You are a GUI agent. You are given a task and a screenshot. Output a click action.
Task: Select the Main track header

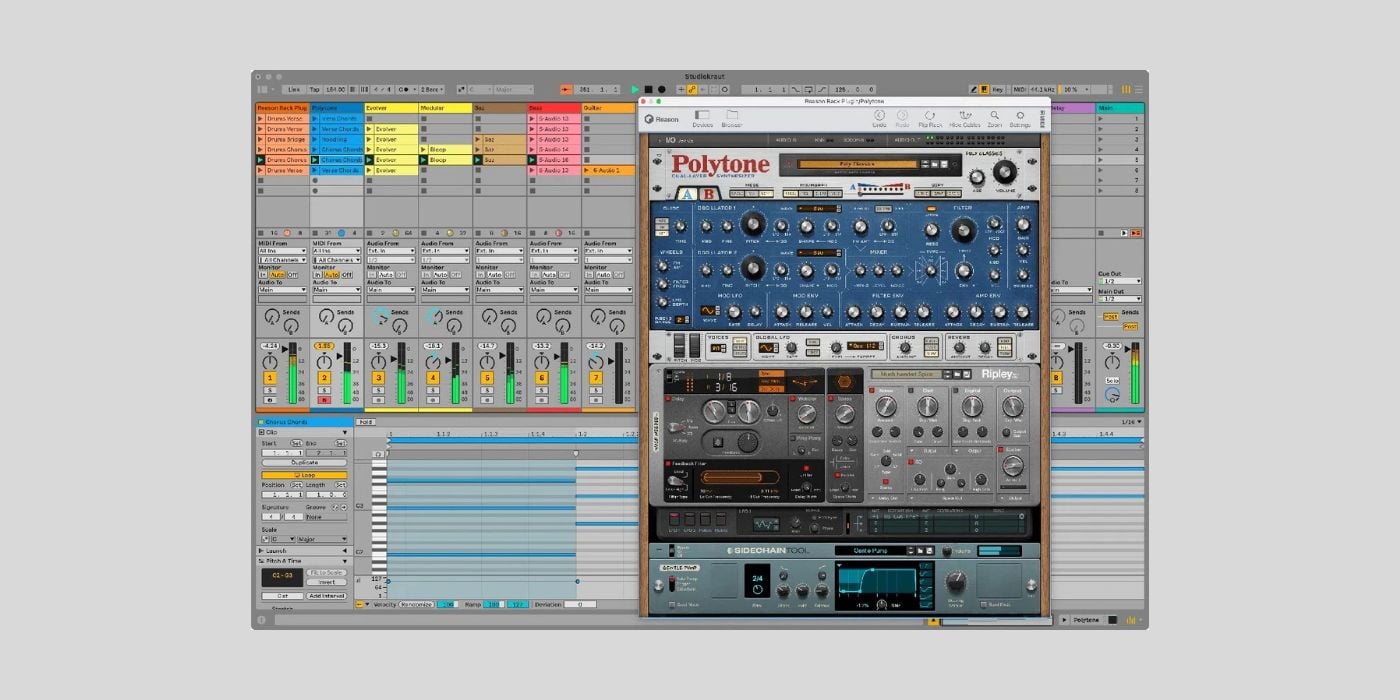(1120, 107)
